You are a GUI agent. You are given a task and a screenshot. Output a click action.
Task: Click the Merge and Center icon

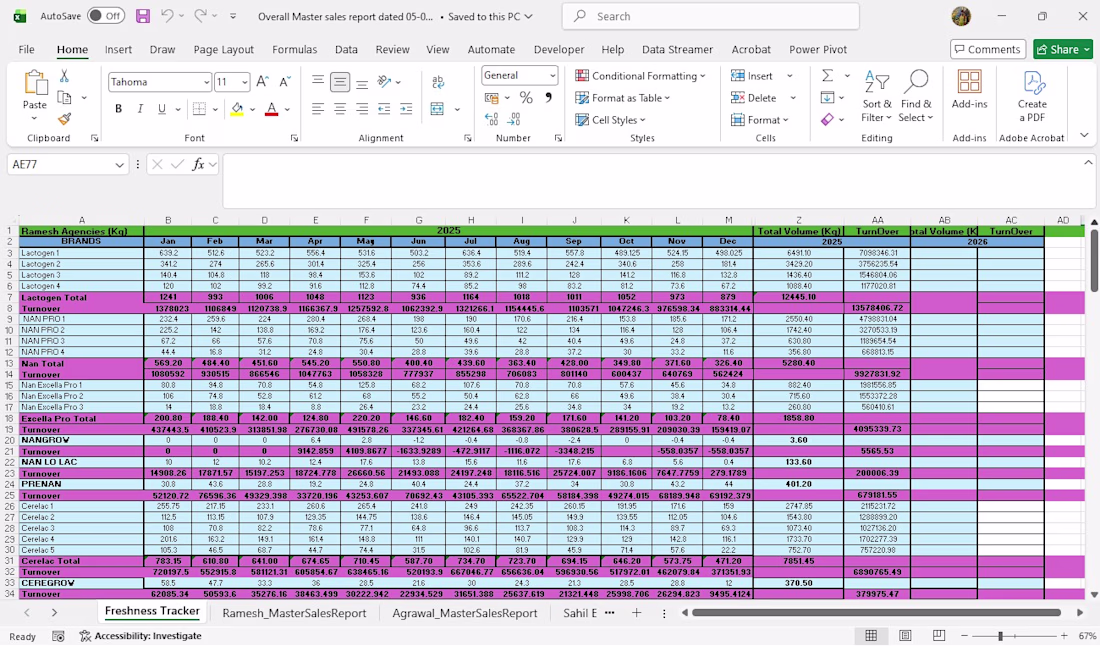coord(437,109)
